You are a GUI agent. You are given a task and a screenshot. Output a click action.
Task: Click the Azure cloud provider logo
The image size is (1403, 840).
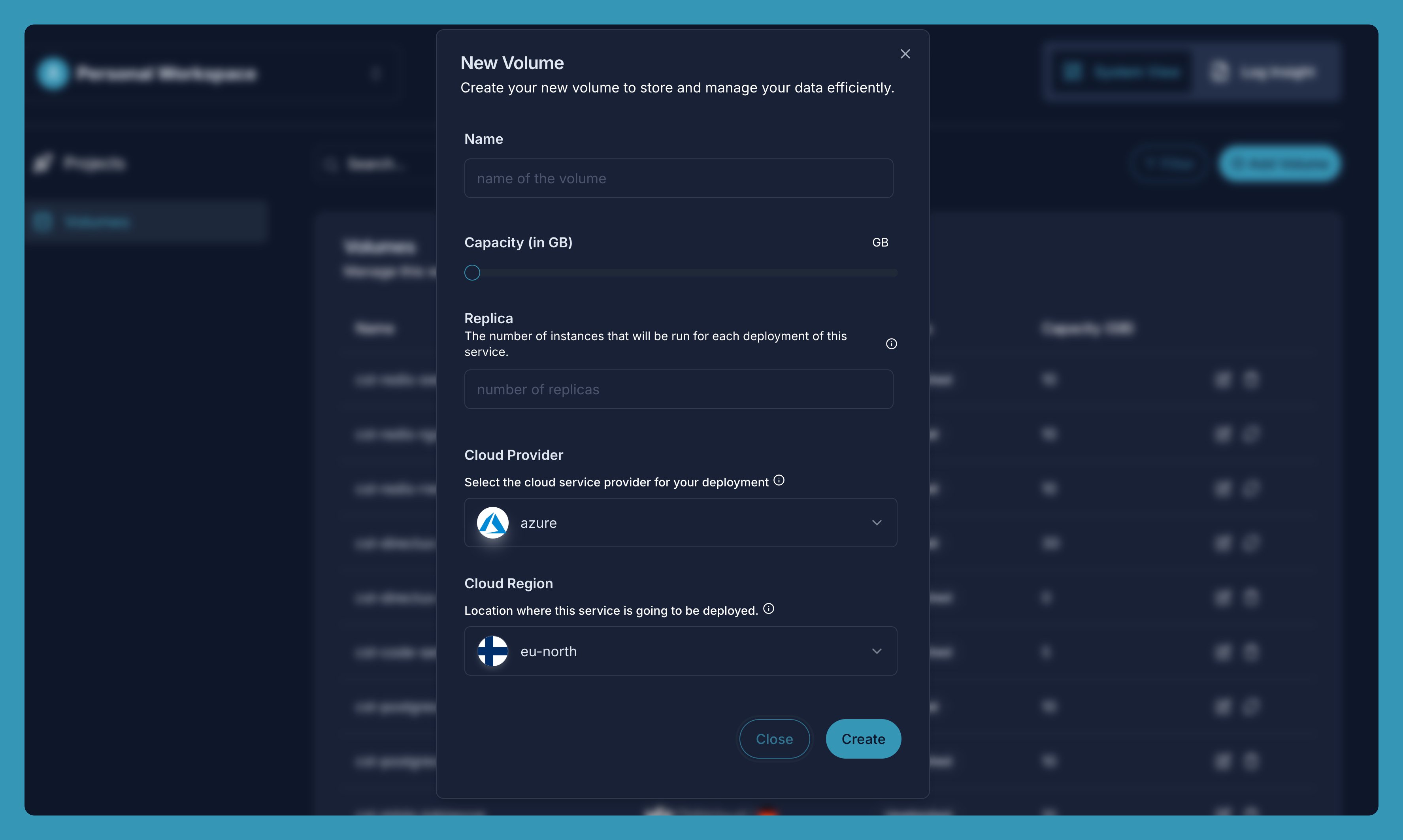tap(492, 522)
